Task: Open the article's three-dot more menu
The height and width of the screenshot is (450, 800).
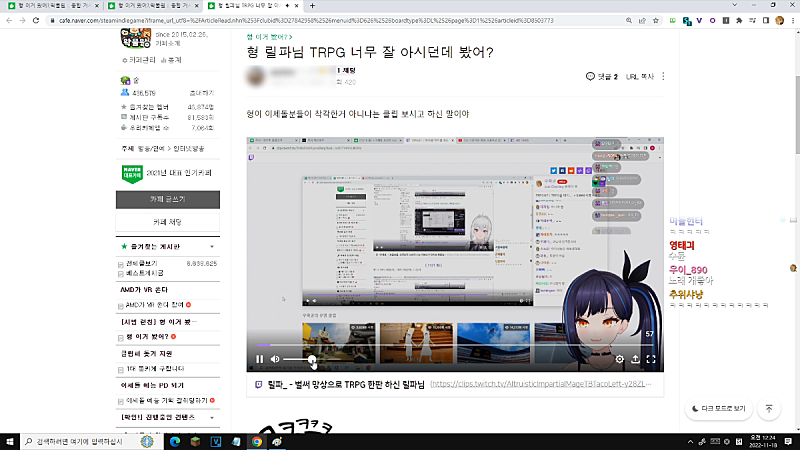Action: (663, 76)
